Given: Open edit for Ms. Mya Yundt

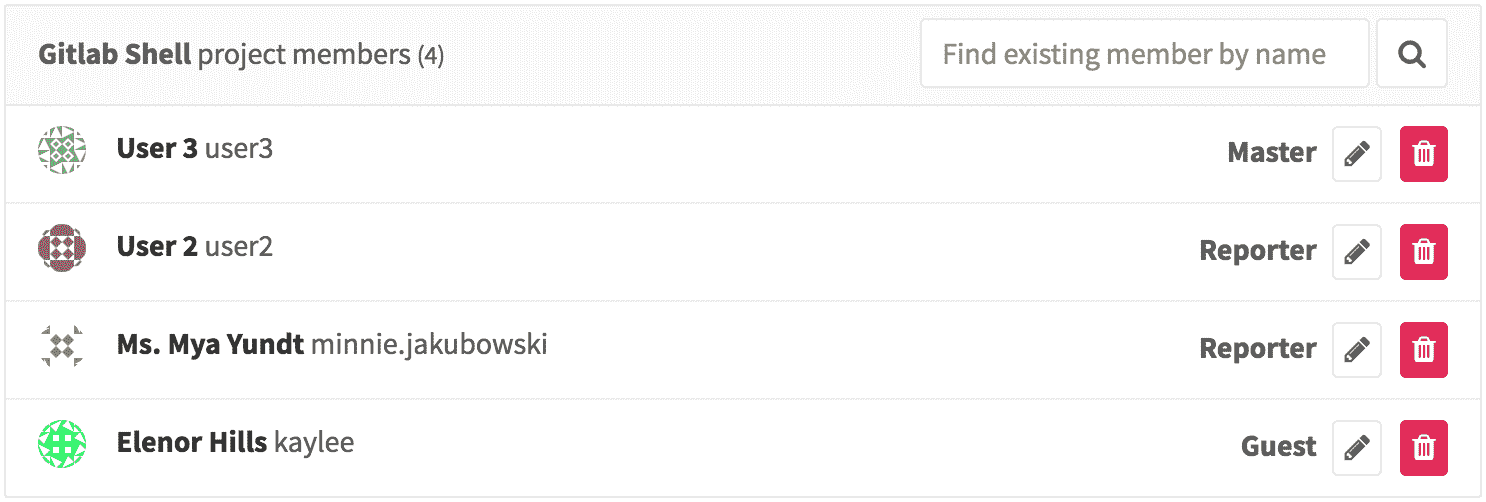Looking at the screenshot, I should click(1356, 350).
